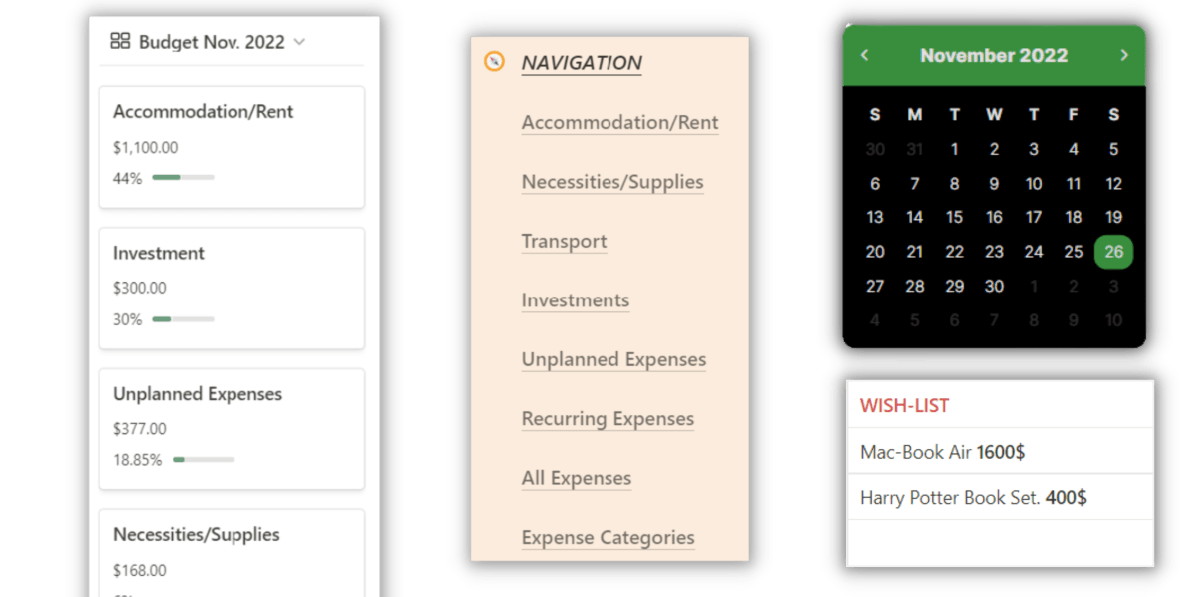Open the Recurring Expenses link
The height and width of the screenshot is (597, 1194).
pos(608,419)
